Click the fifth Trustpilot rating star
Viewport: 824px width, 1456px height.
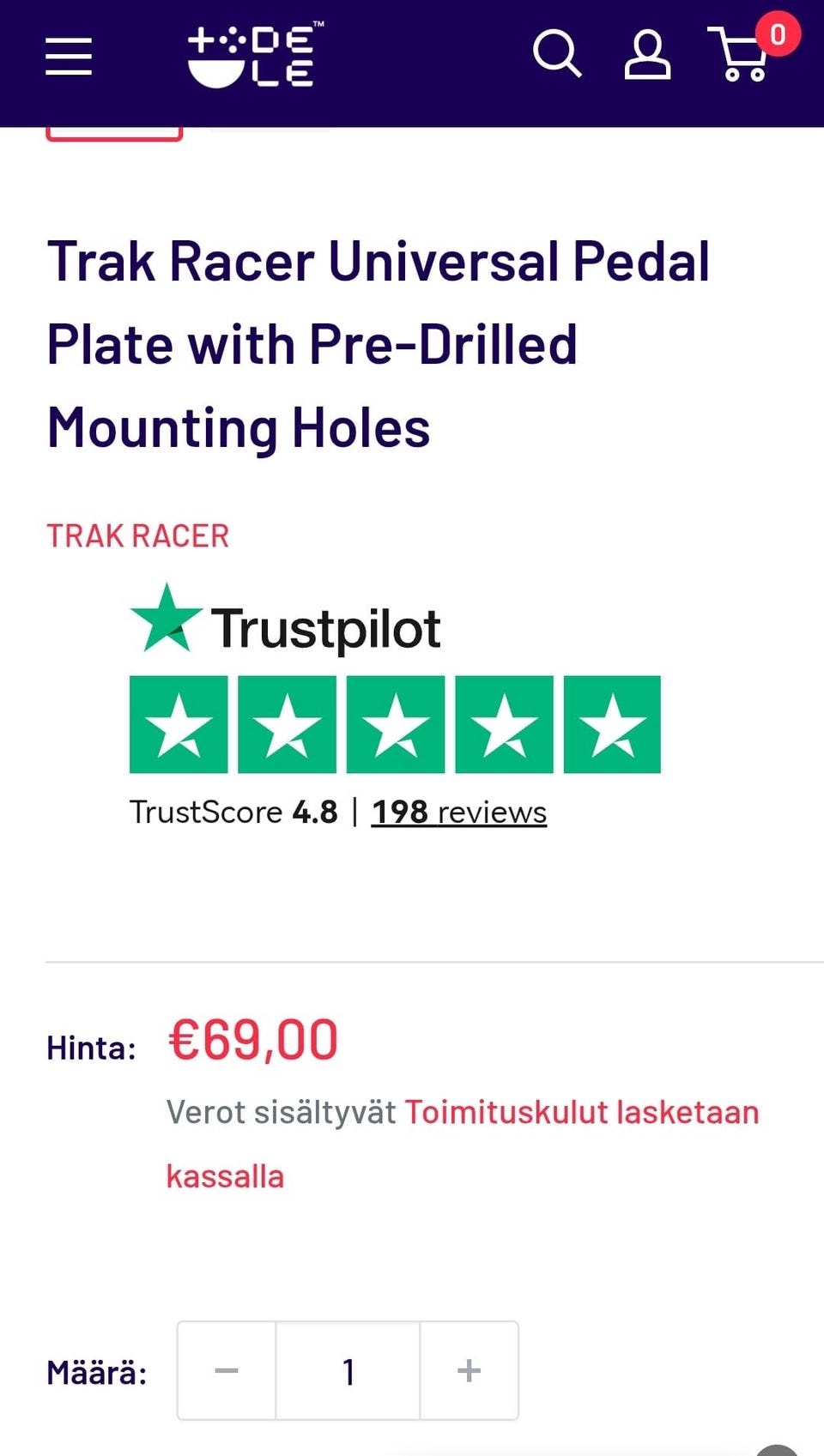pos(612,724)
